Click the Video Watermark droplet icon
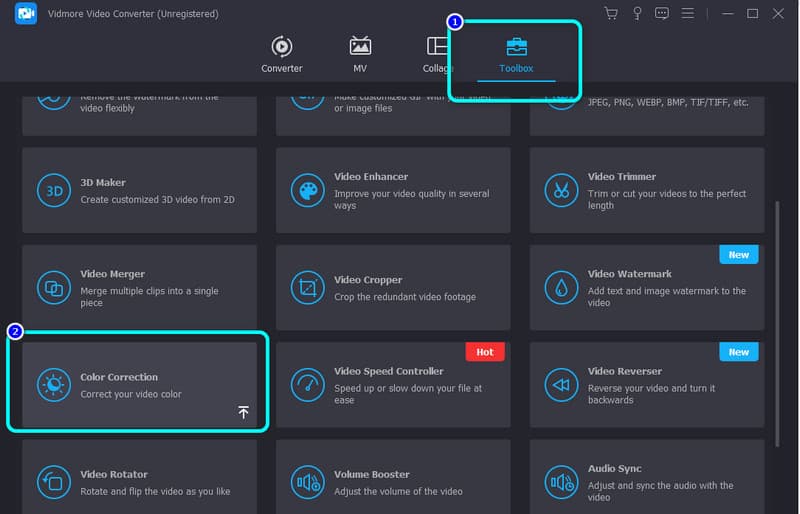The image size is (800, 514). (x=560, y=288)
